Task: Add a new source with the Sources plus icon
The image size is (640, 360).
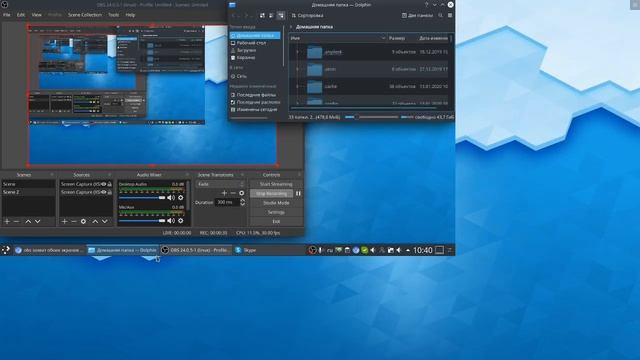Action: pyautogui.click(x=64, y=221)
